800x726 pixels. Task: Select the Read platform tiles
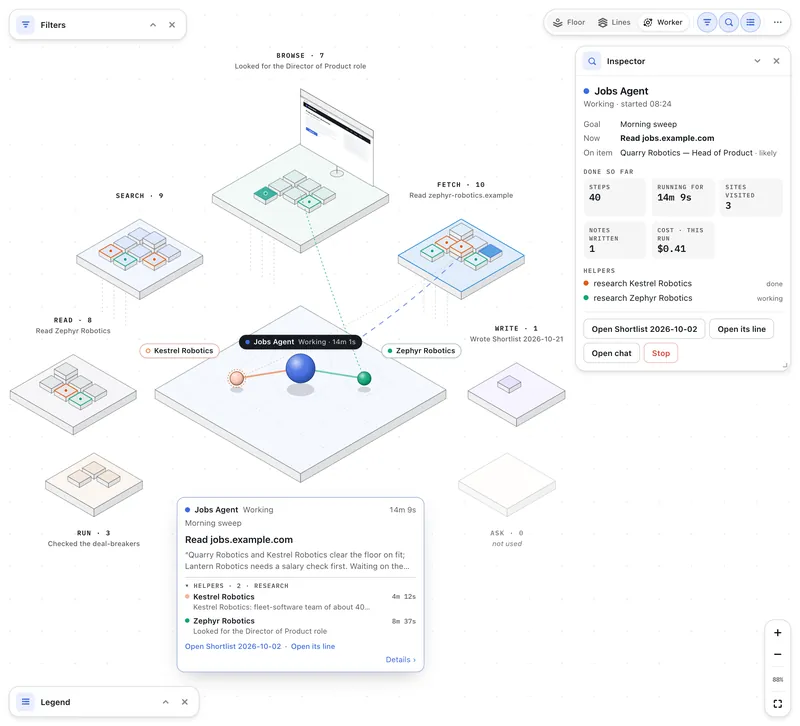point(73,385)
